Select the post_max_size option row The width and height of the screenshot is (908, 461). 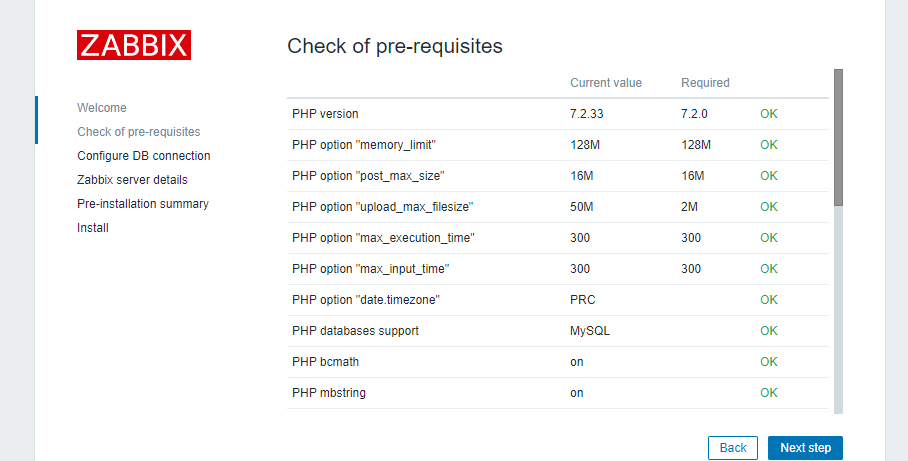[x=558, y=176]
